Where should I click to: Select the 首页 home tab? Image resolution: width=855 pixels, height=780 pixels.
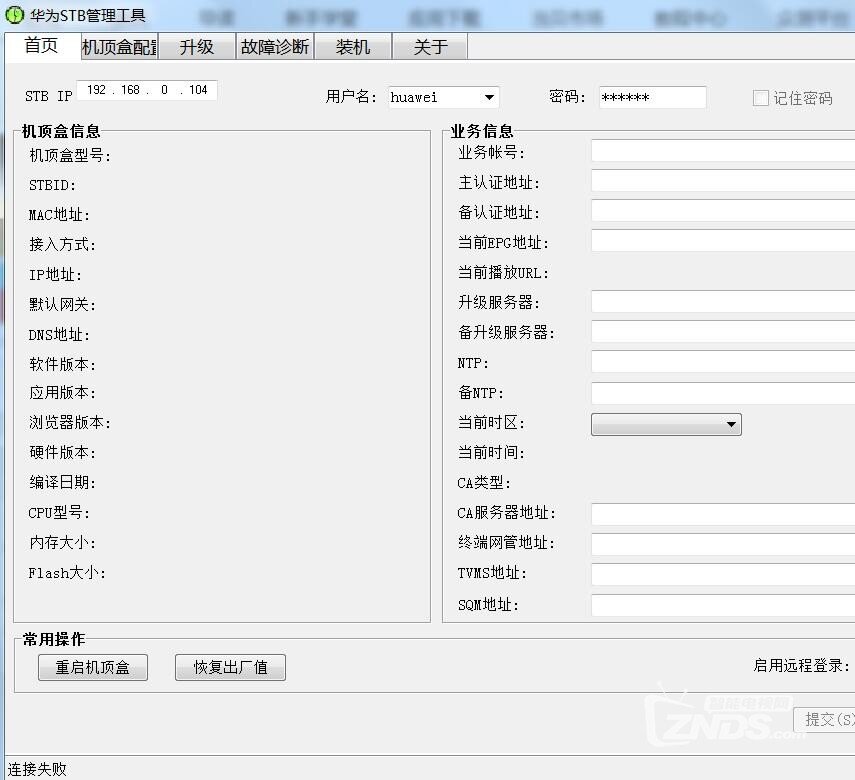[41, 46]
